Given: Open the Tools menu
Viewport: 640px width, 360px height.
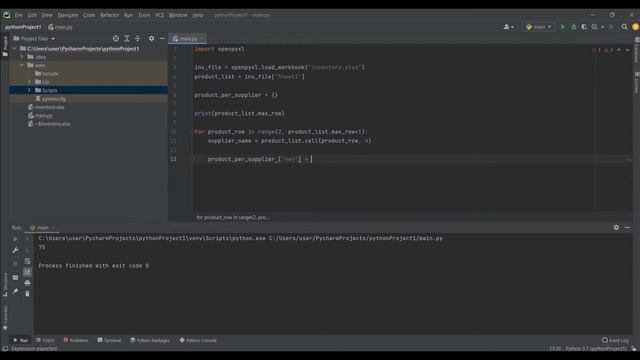Looking at the screenshot, I should (x=144, y=15).
